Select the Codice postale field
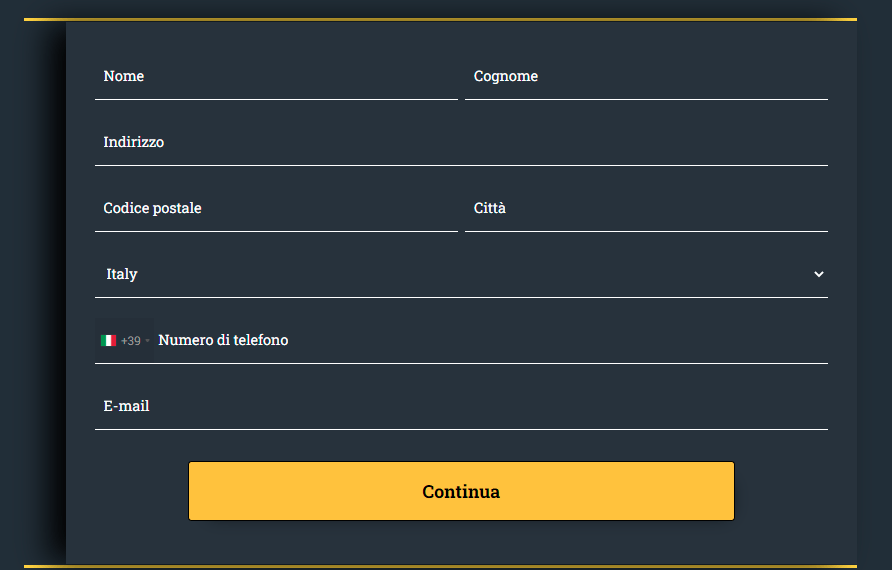This screenshot has width=892, height=570. coord(276,208)
